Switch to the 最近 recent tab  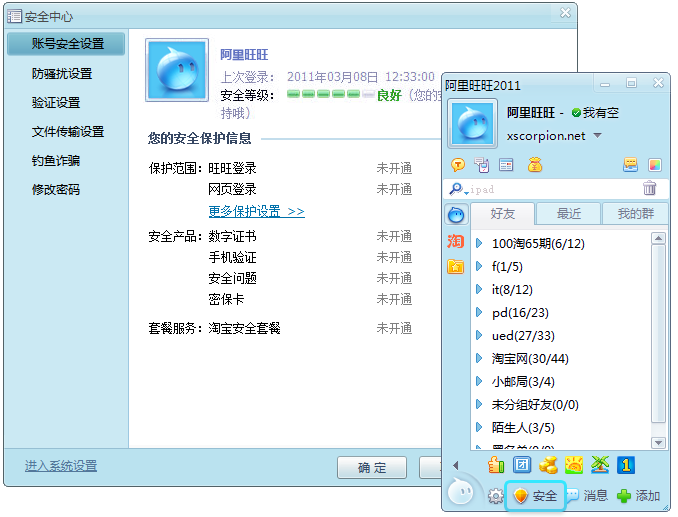[569, 214]
